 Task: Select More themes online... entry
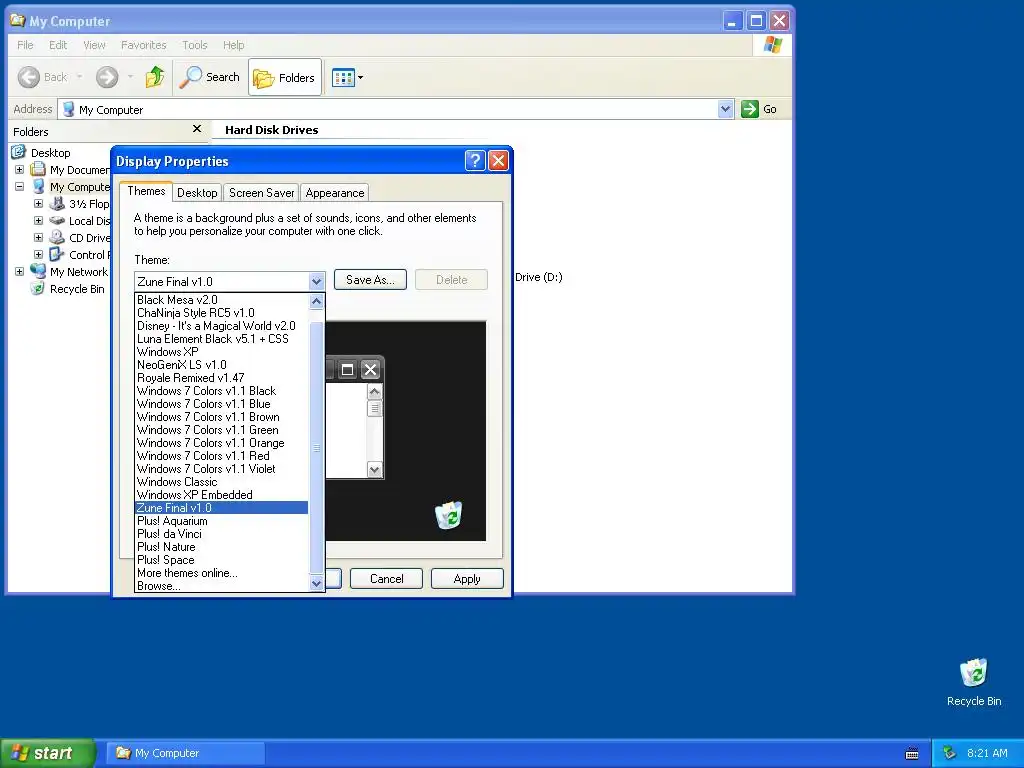pyautogui.click(x=221, y=573)
